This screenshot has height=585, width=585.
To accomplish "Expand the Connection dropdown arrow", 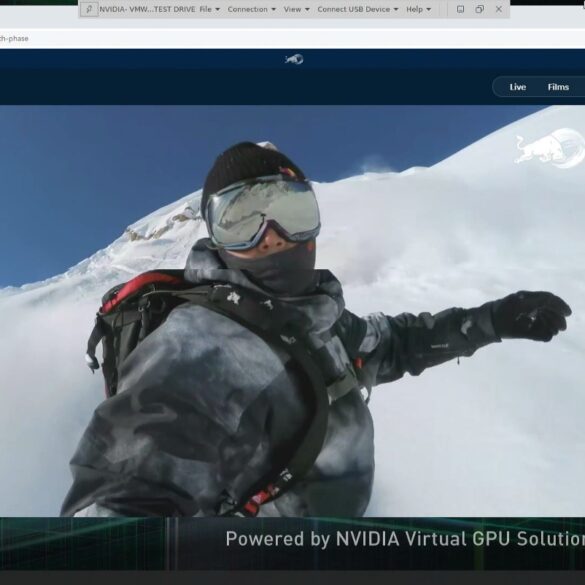I will (x=273, y=9).
